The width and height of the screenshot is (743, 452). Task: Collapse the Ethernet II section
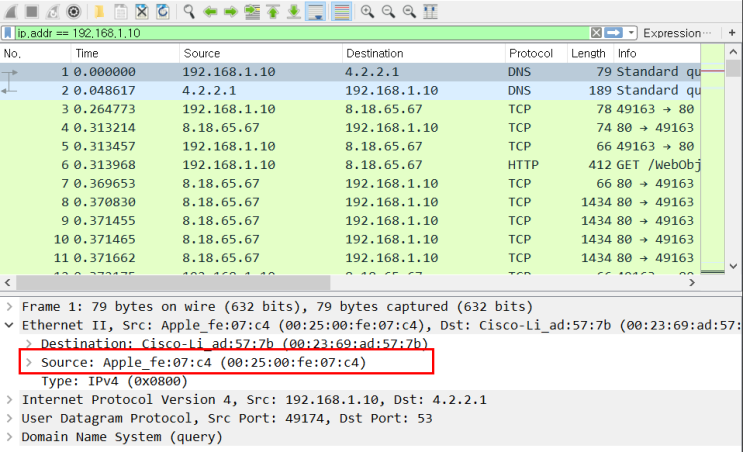[9, 325]
